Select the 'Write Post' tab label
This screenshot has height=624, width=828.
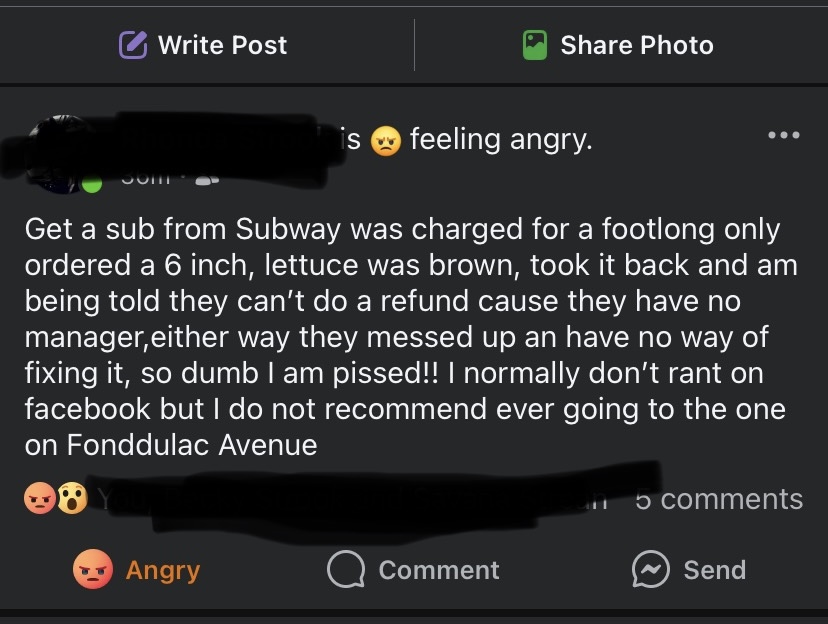(222, 45)
